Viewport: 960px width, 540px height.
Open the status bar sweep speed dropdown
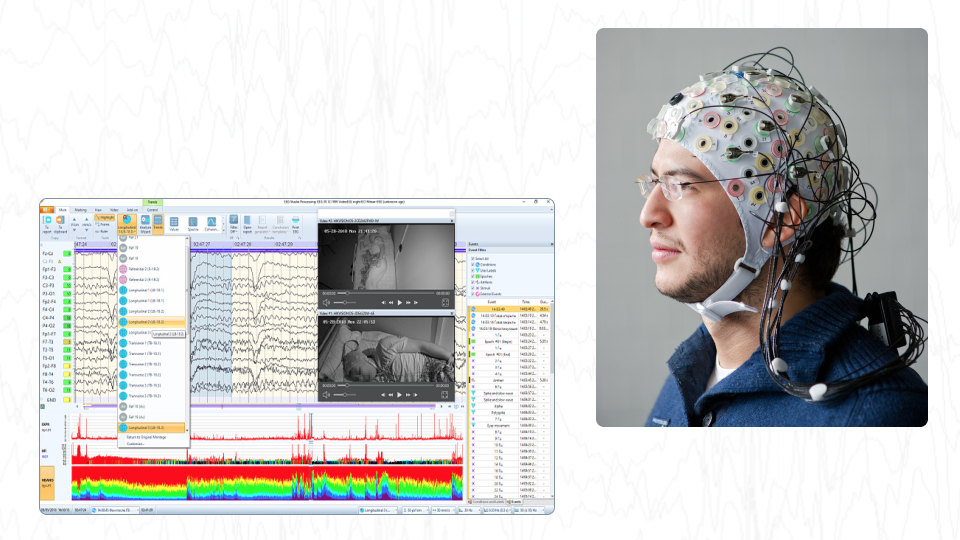point(443,509)
